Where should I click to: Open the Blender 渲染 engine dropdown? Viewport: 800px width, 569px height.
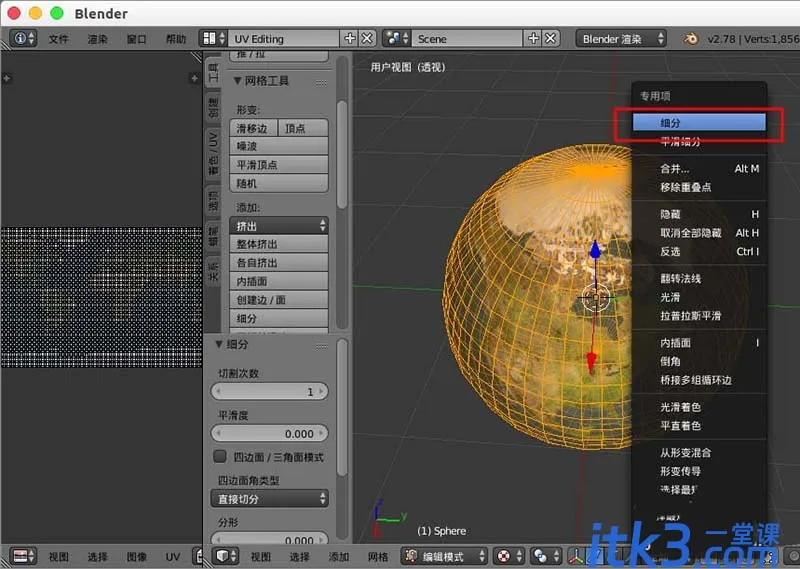click(621, 39)
